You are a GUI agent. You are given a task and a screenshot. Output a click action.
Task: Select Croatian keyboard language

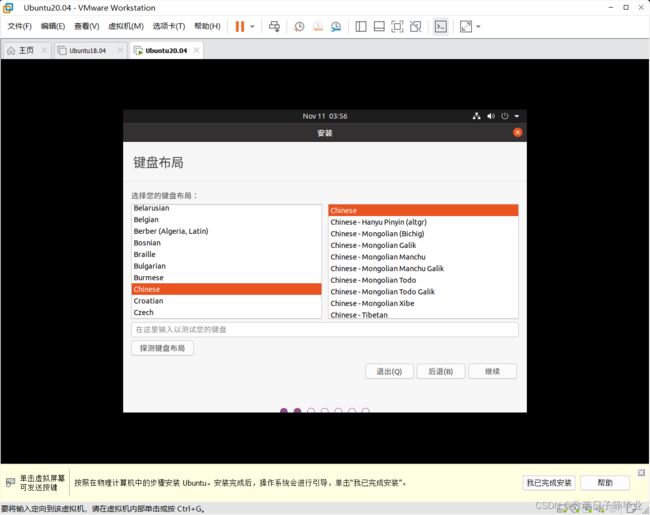pyautogui.click(x=226, y=301)
